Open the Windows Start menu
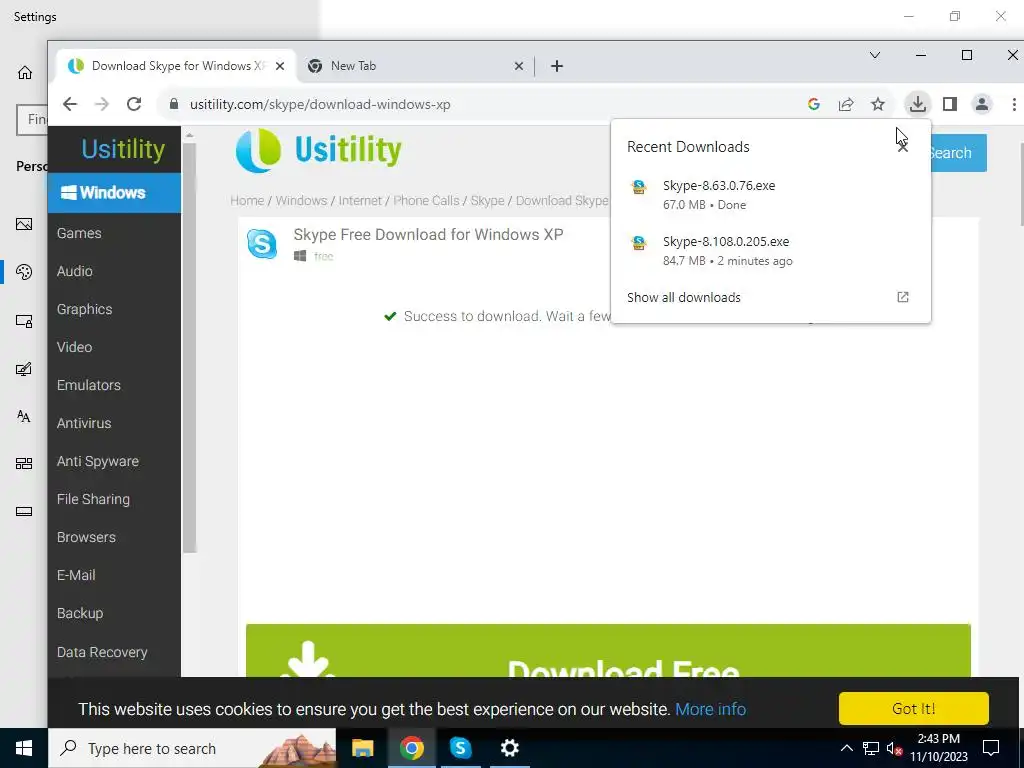The height and width of the screenshot is (768, 1024). pyautogui.click(x=24, y=748)
